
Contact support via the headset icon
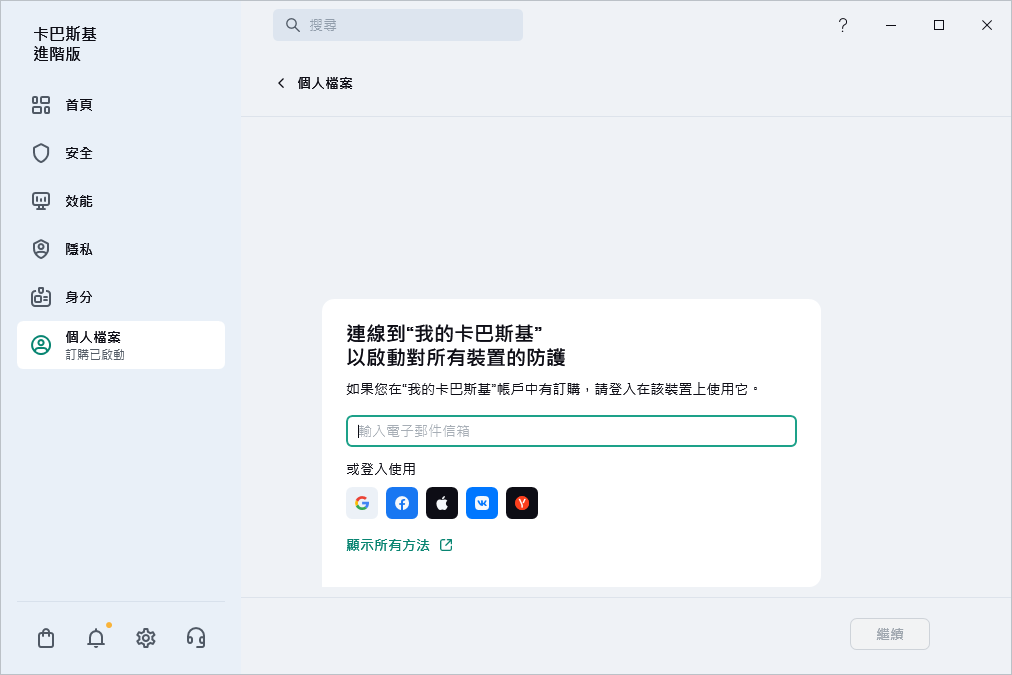(x=196, y=637)
